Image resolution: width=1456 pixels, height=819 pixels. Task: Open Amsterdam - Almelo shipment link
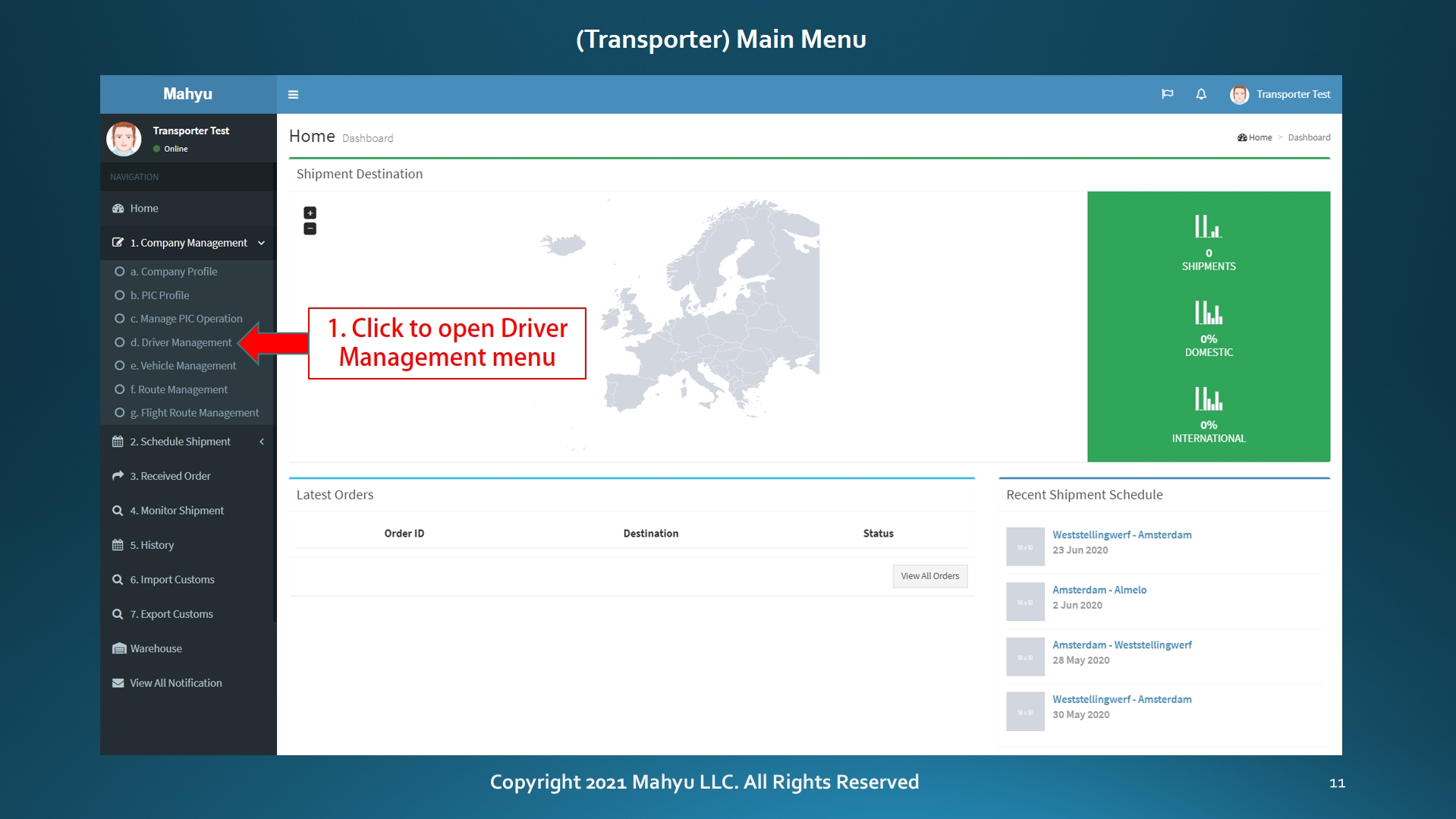[x=1099, y=590]
